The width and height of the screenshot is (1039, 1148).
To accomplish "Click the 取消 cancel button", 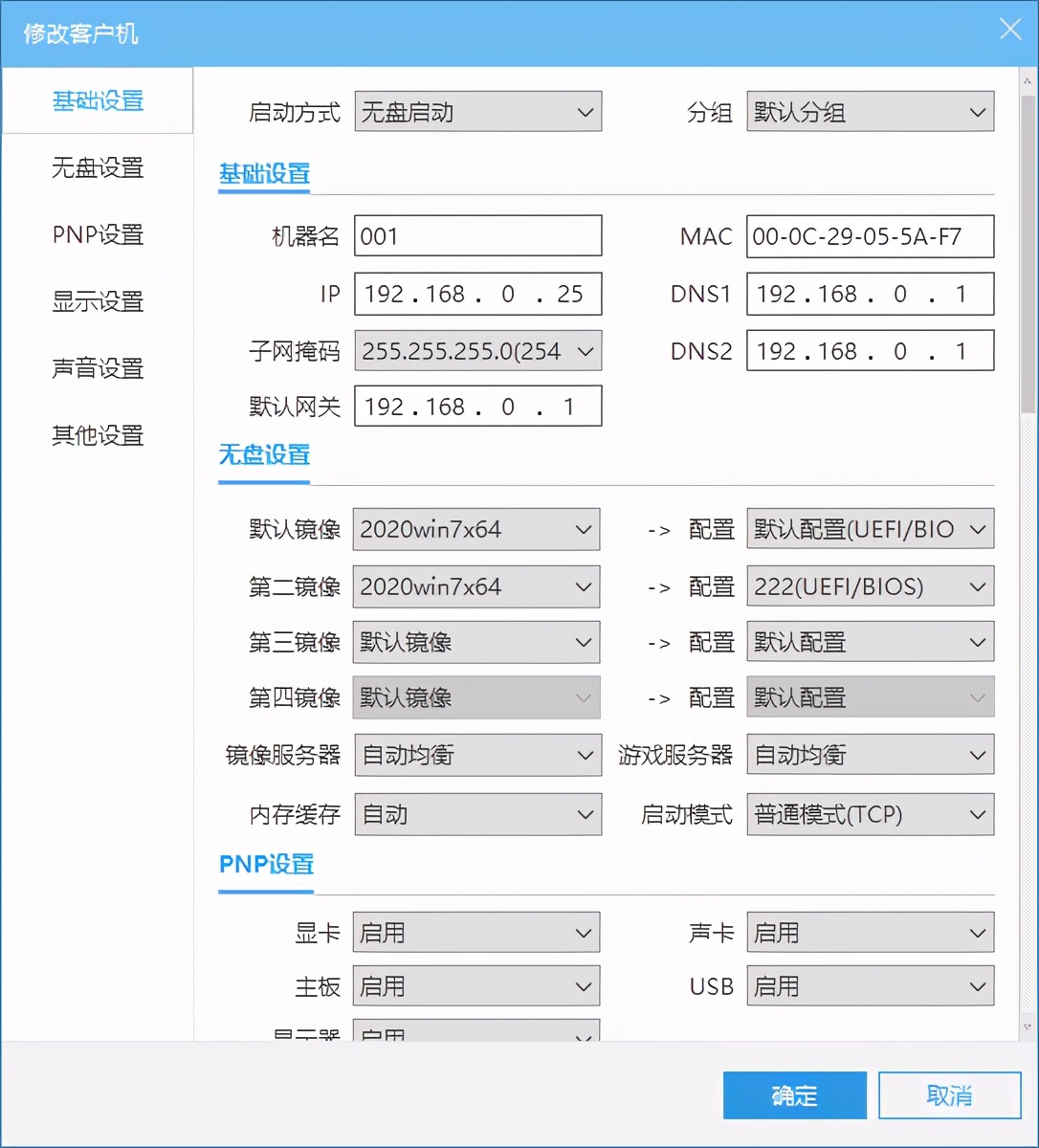I will click(949, 1094).
